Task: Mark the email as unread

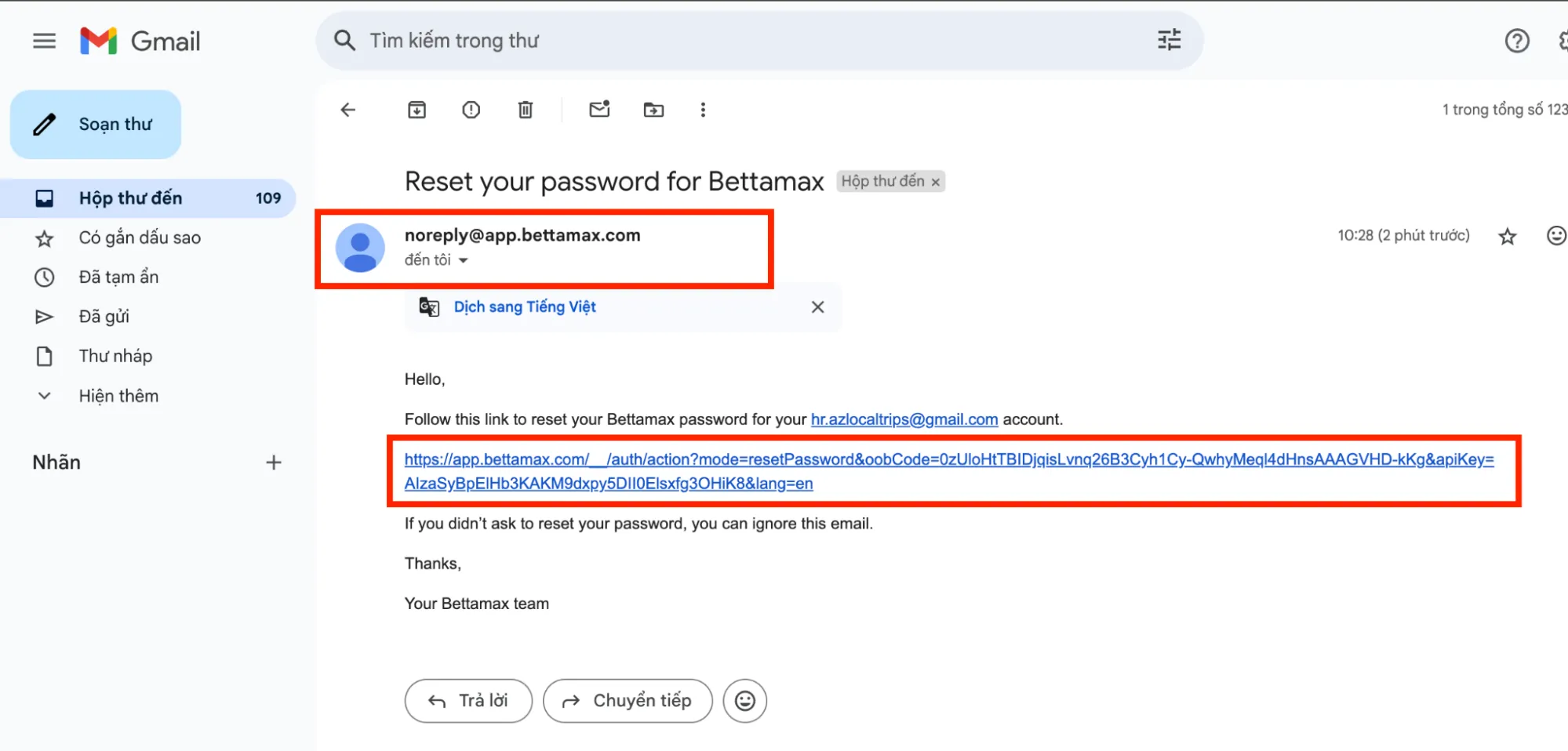Action: pos(599,110)
